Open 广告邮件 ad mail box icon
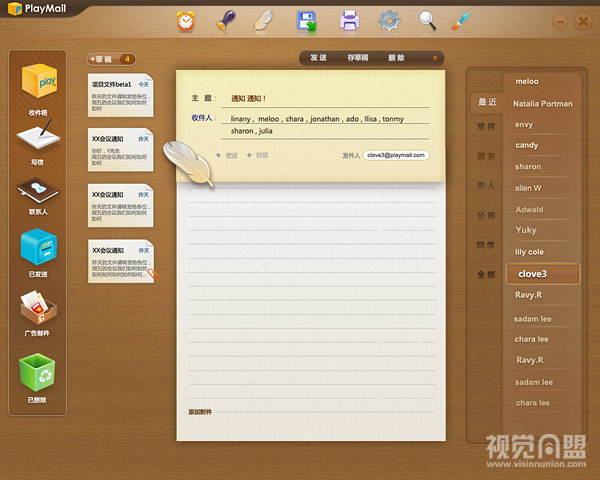Image resolution: width=600 pixels, height=480 pixels. click(38, 307)
